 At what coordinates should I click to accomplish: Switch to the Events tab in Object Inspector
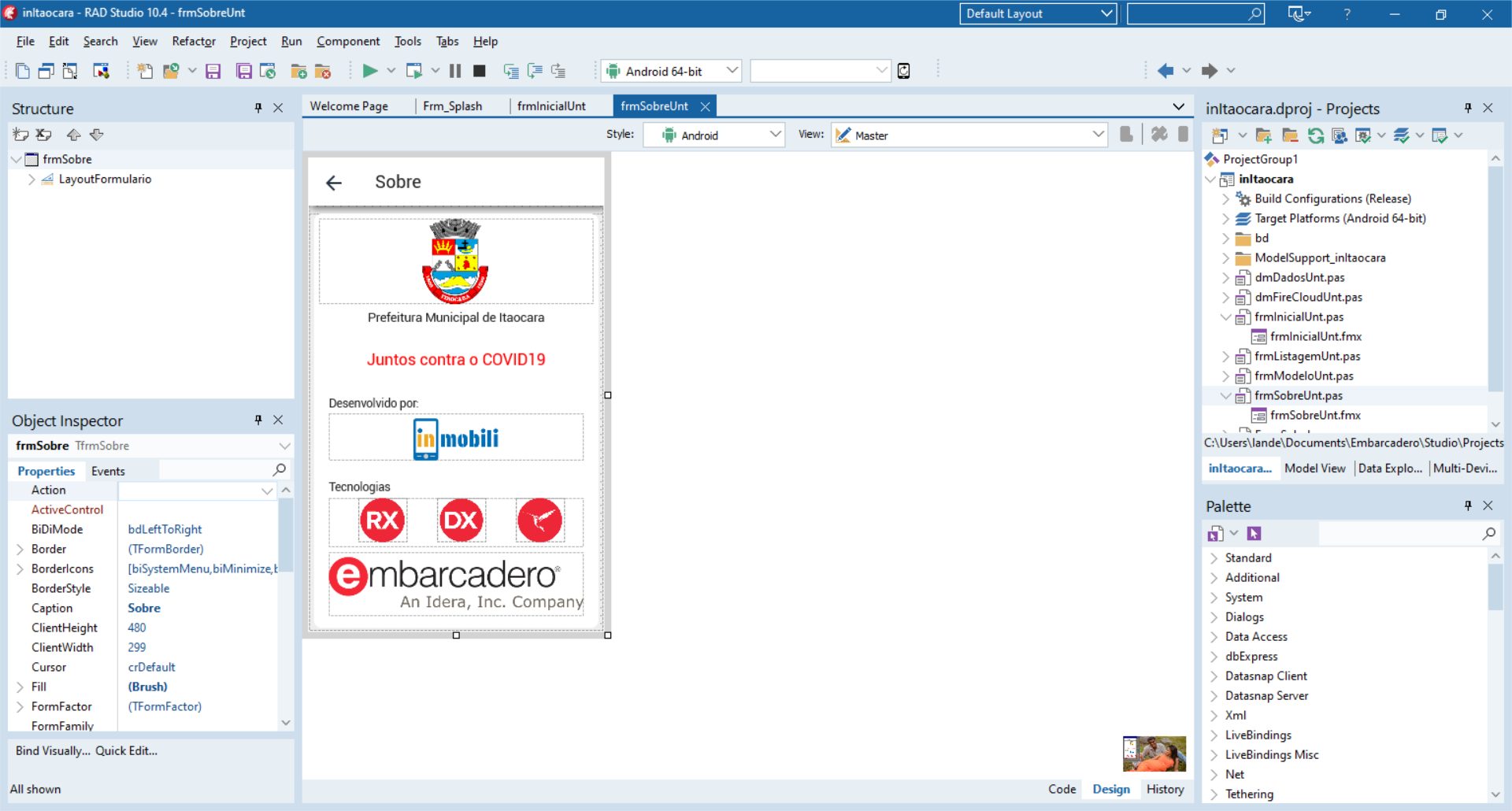pos(108,471)
